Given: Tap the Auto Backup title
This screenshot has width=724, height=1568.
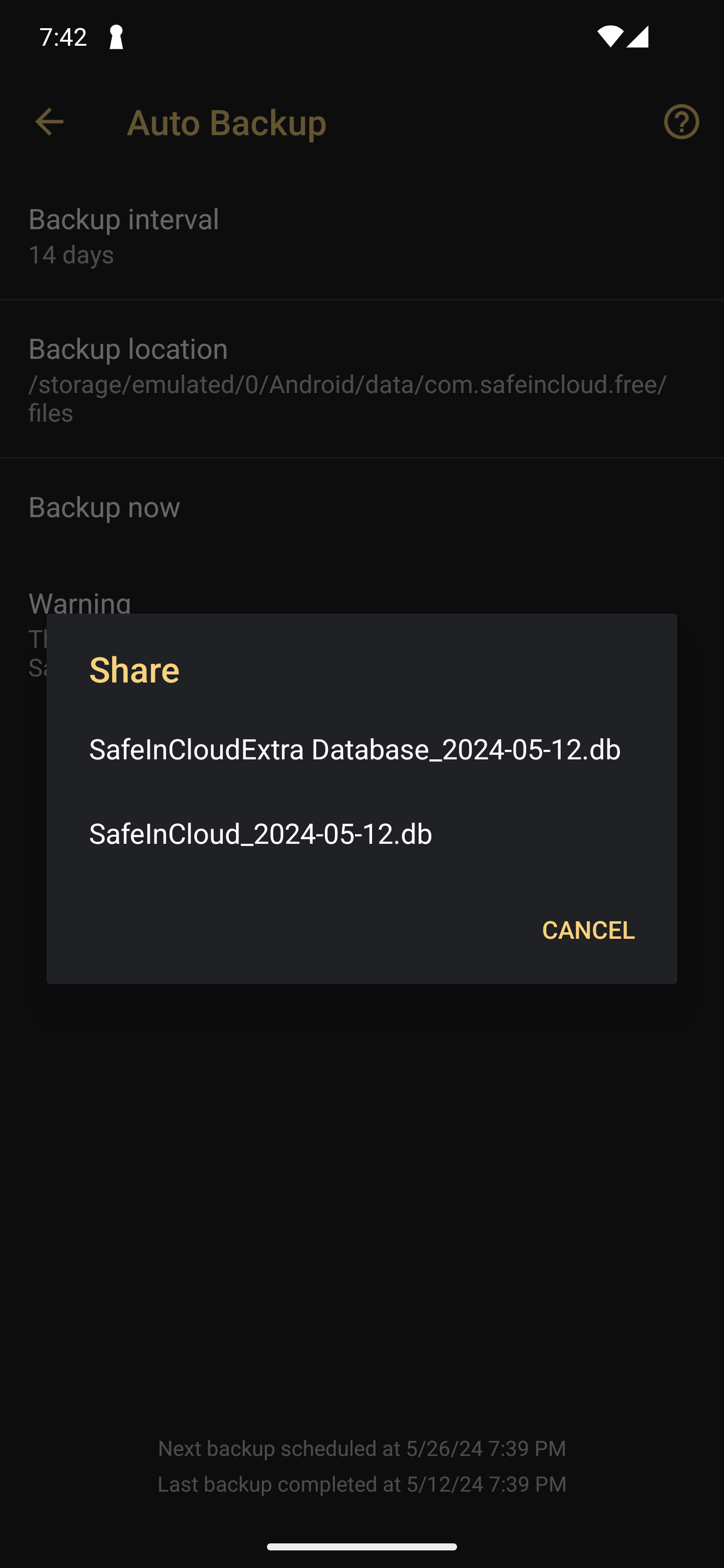Looking at the screenshot, I should click(227, 122).
